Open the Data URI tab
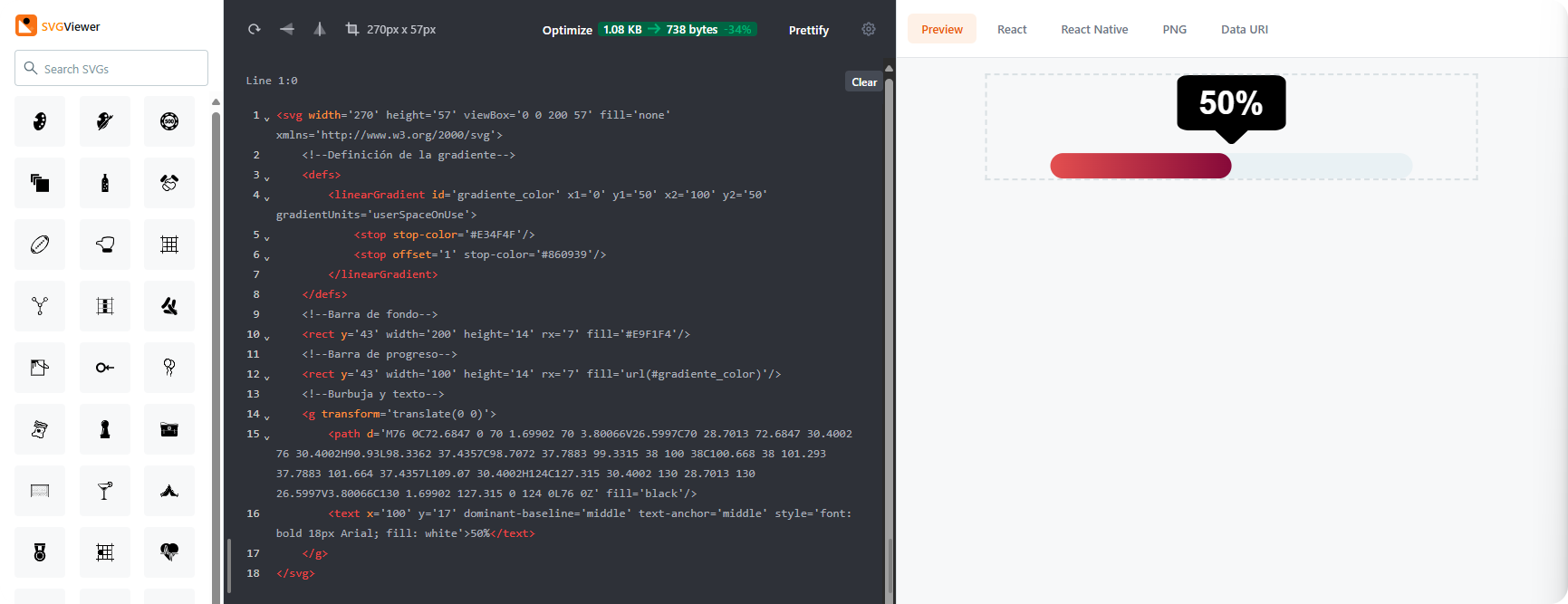The height and width of the screenshot is (604, 1568). coord(1244,29)
